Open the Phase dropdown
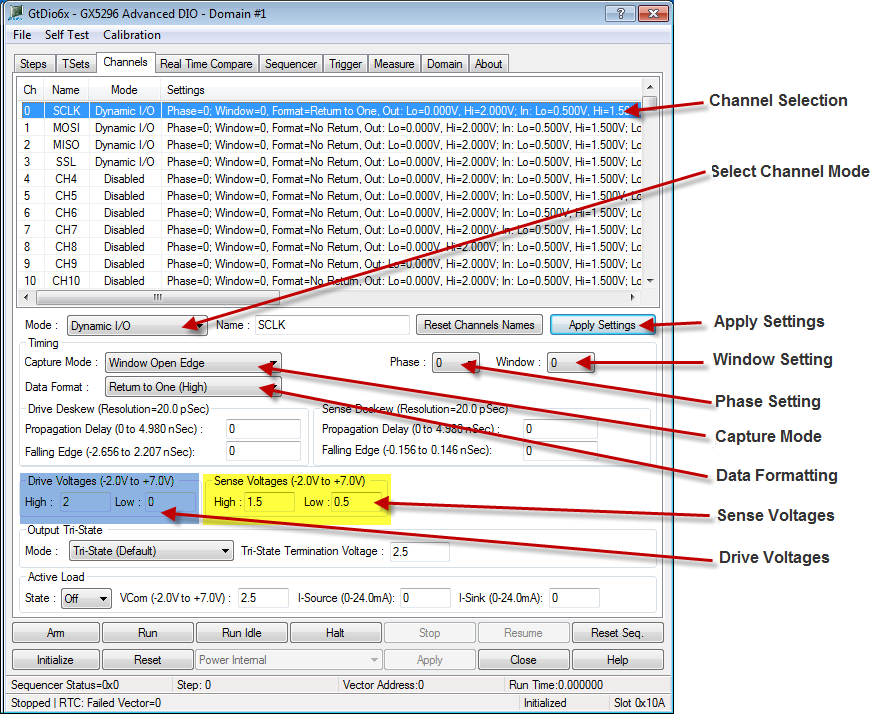 (456, 363)
